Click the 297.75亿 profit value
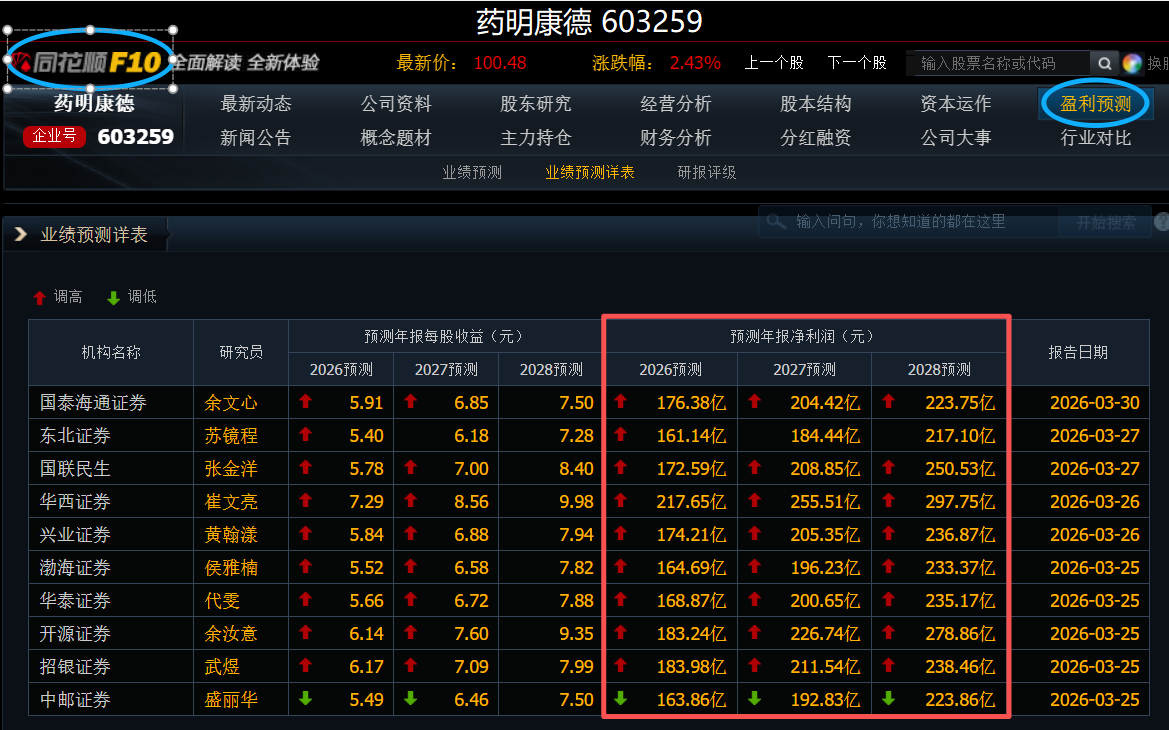This screenshot has height=730, width=1169. (960, 502)
